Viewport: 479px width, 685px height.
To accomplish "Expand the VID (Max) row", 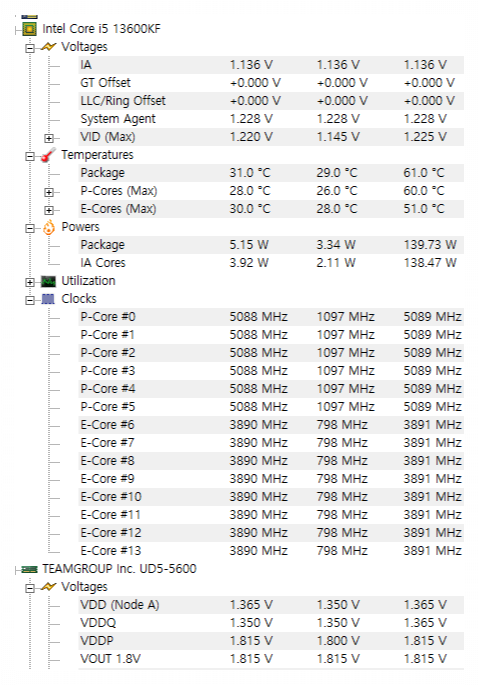I will pyautogui.click(x=49, y=138).
